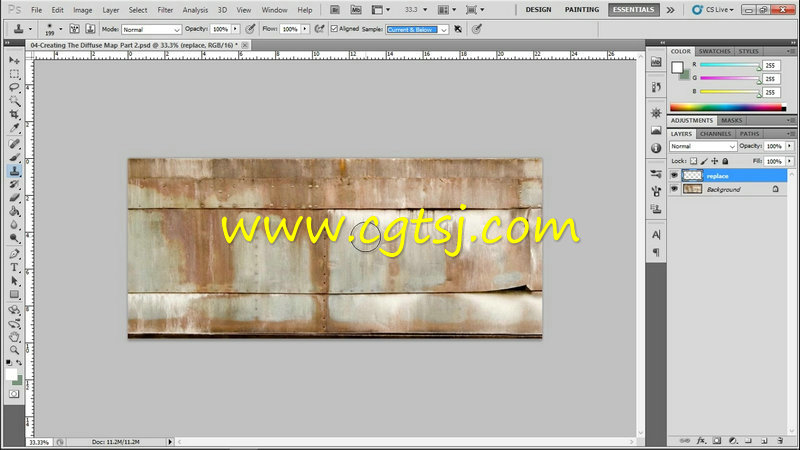Click the Essentials workspace button
Viewport: 800px width, 450px height.
(633, 10)
